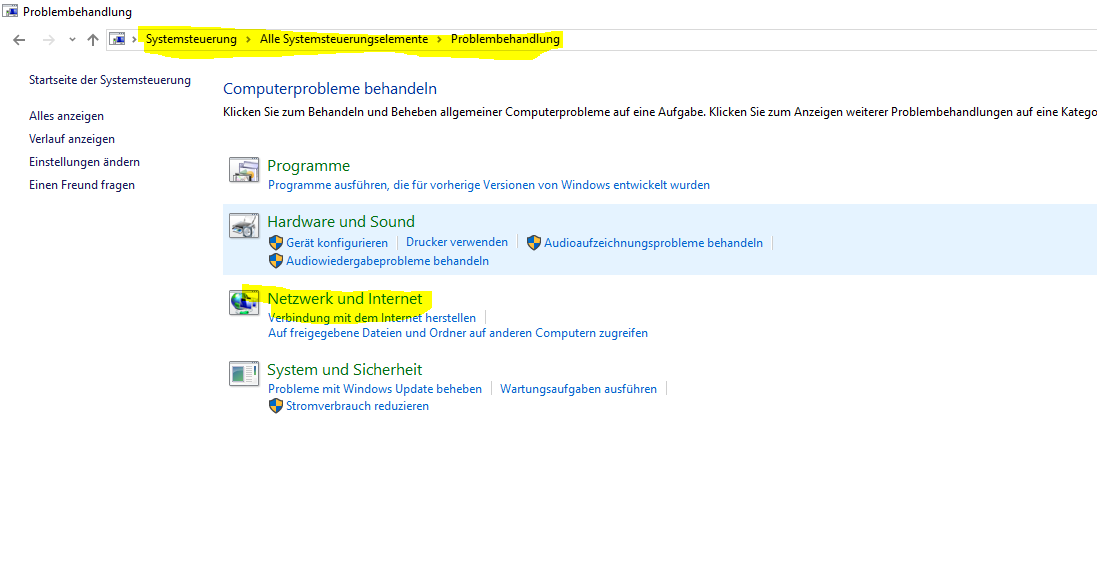Select Alle Systemsteuerungselemente breadcrumb
This screenshot has width=1097, height=587.
point(344,39)
